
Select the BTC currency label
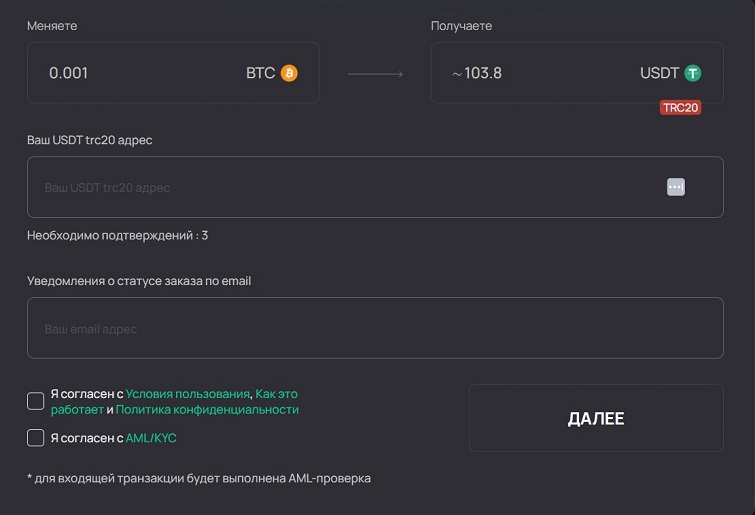(260, 73)
